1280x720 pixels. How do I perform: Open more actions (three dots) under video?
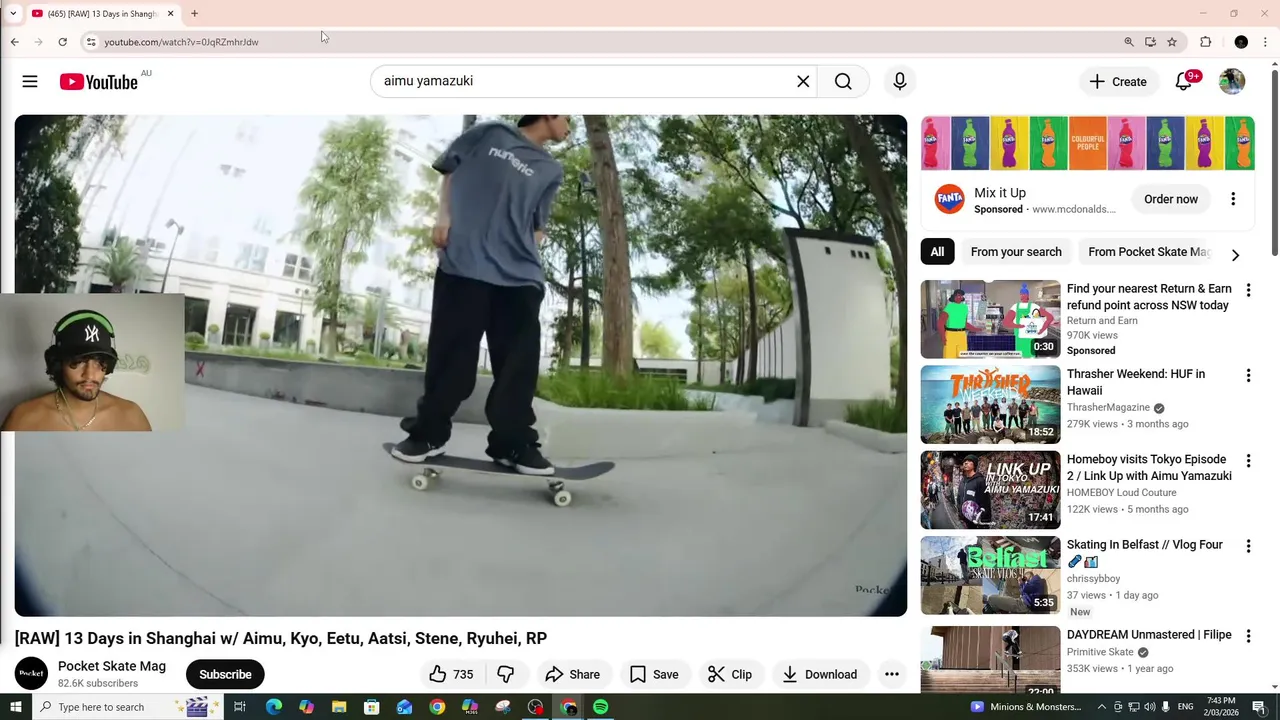tap(892, 674)
